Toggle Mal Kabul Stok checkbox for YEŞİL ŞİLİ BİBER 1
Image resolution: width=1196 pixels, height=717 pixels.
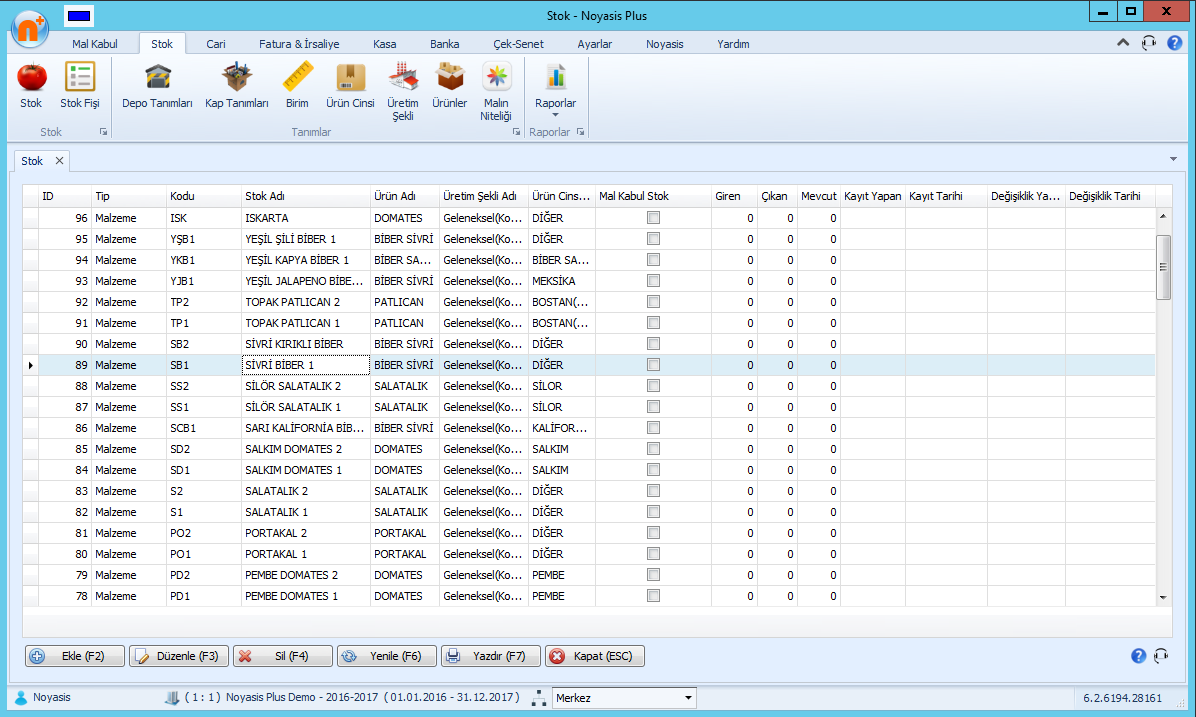(x=653, y=239)
